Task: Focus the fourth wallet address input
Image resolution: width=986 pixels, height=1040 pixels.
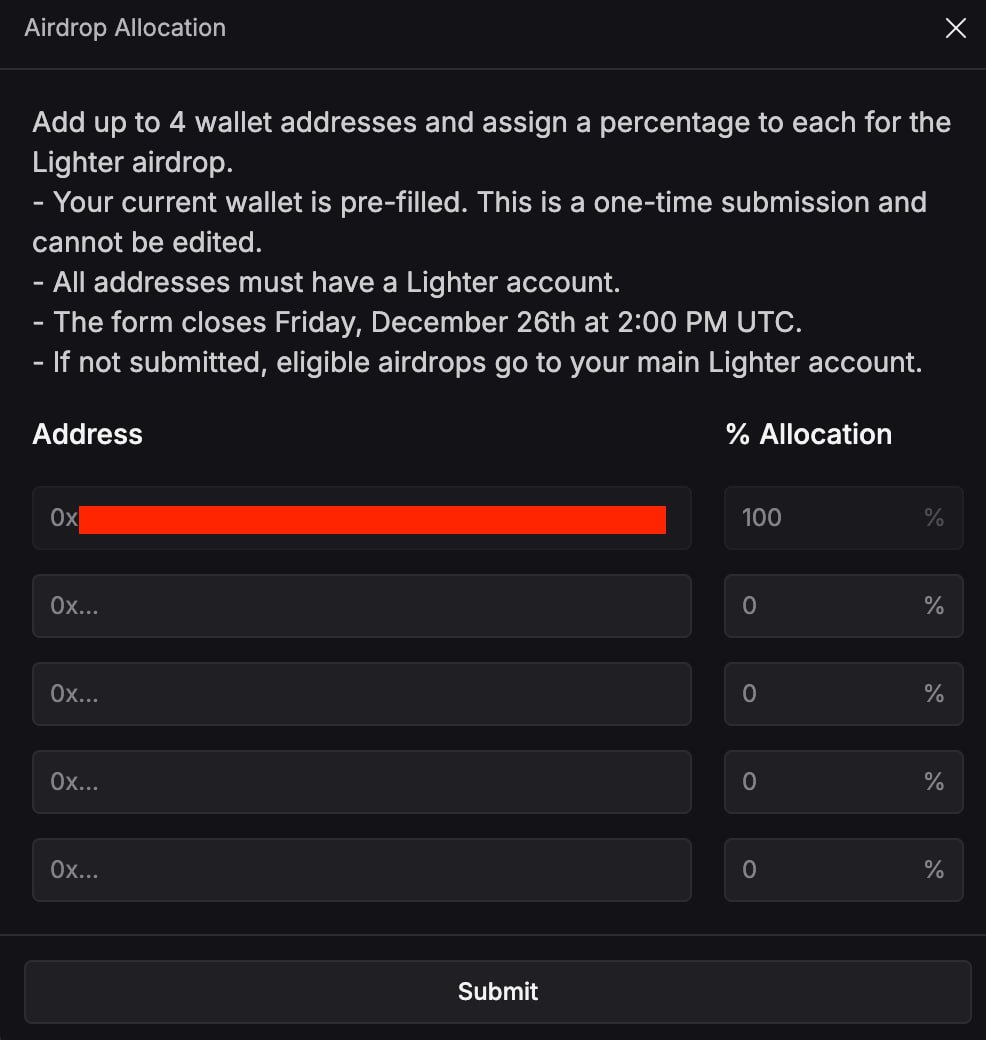Action: [x=361, y=782]
